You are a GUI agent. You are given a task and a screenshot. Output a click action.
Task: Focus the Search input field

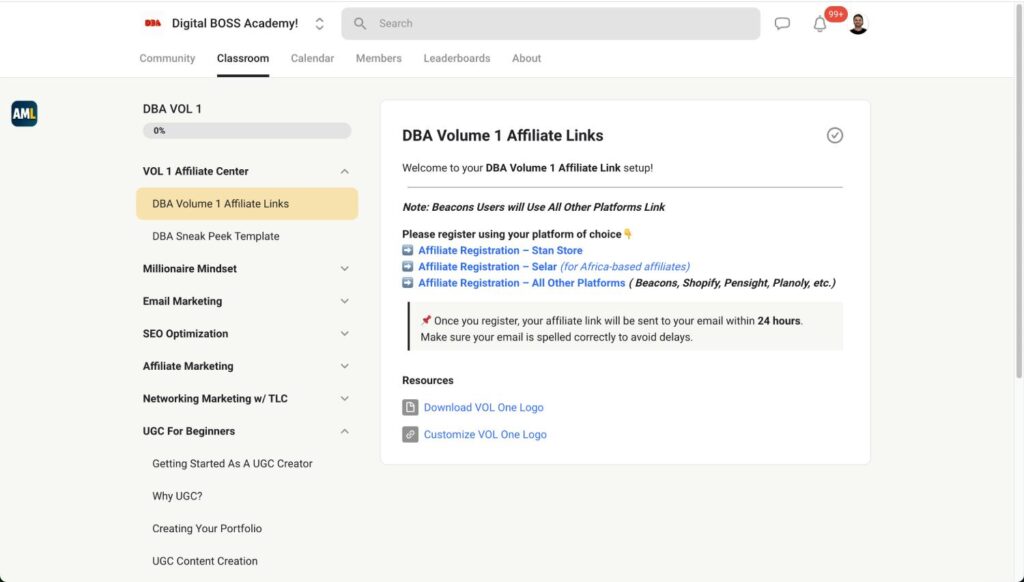click(x=551, y=24)
